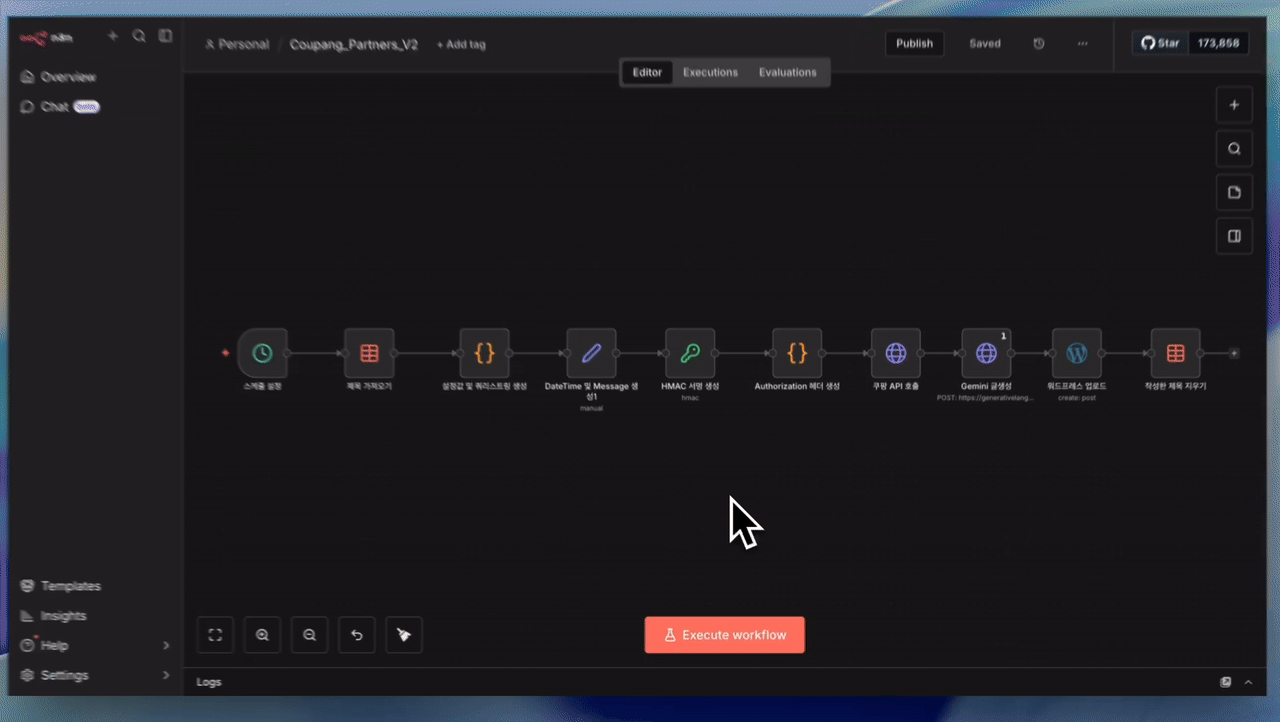The width and height of the screenshot is (1280, 722).
Task: Pop out the Logs panel
Action: tap(1225, 682)
